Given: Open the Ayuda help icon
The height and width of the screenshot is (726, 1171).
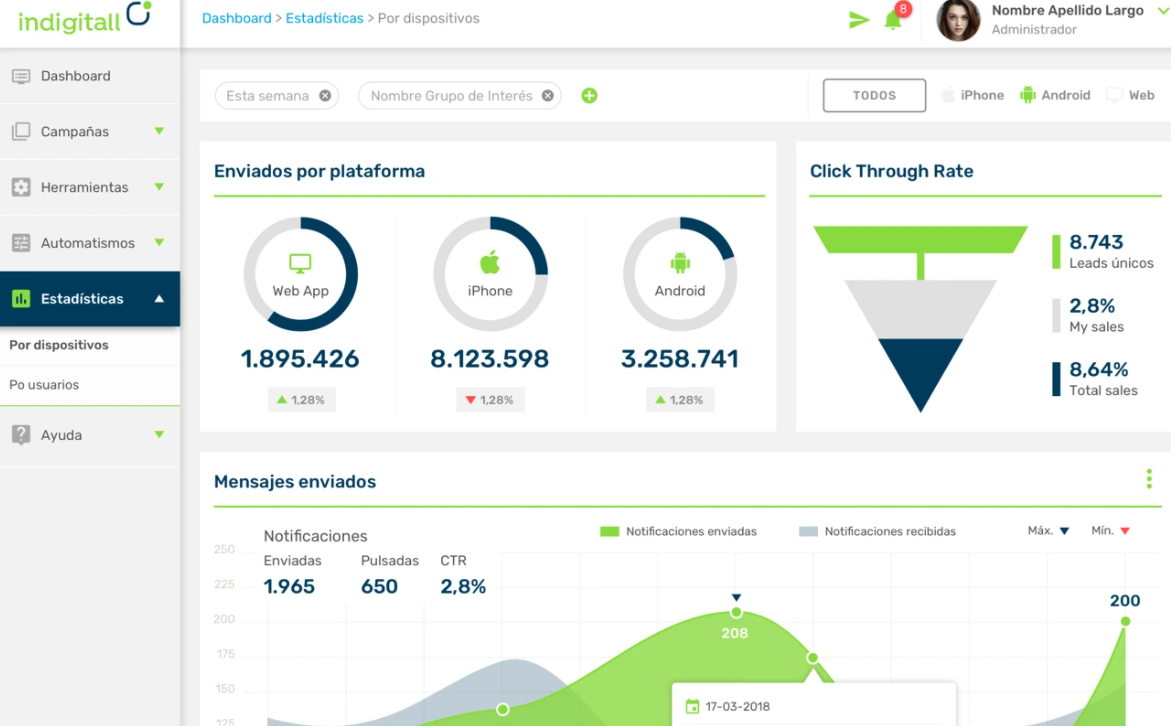Looking at the screenshot, I should pyautogui.click(x=20, y=435).
